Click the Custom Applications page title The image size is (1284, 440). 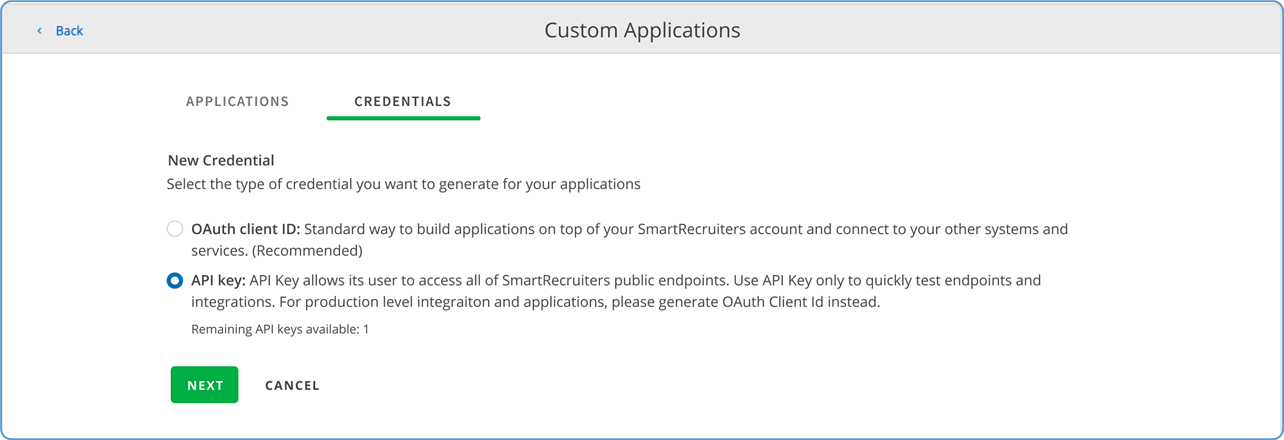pyautogui.click(x=642, y=30)
